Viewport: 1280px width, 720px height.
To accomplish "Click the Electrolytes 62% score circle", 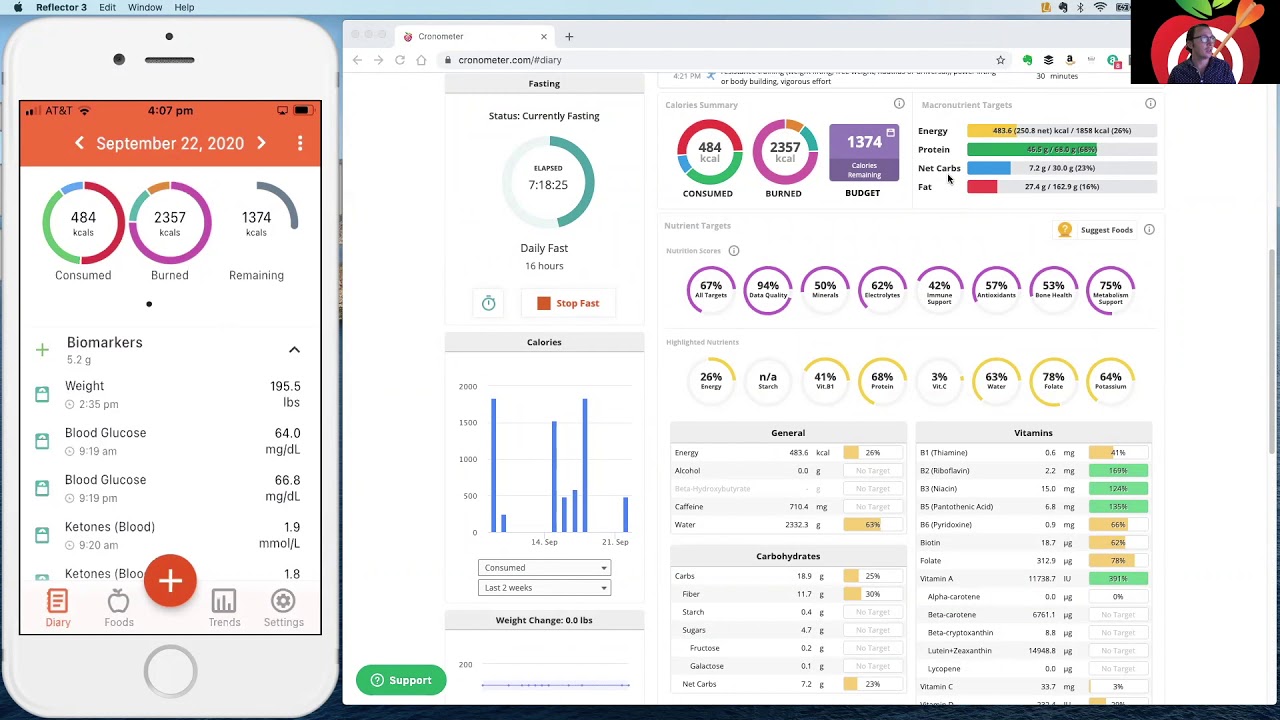I will [x=882, y=289].
